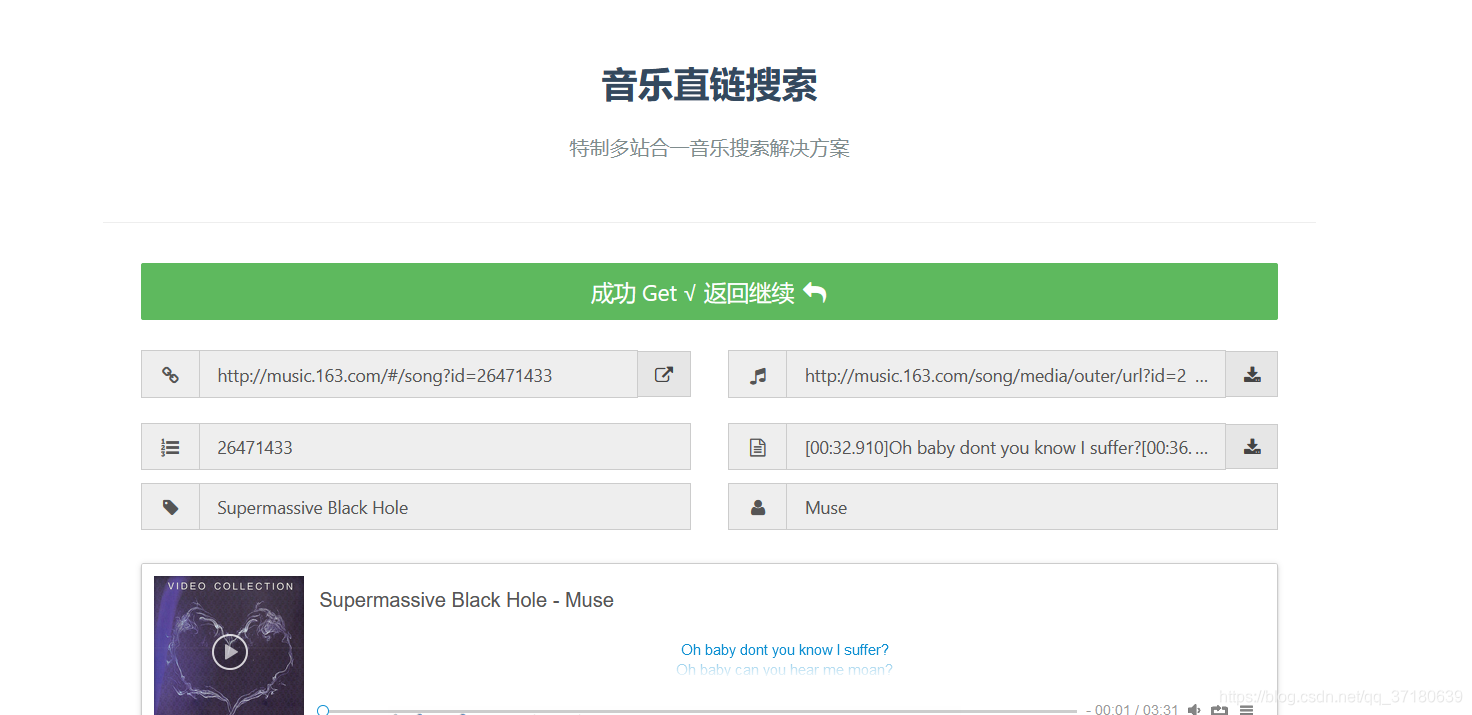1472x715 pixels.
Task: Click the player progress bar
Action: (x=698, y=710)
